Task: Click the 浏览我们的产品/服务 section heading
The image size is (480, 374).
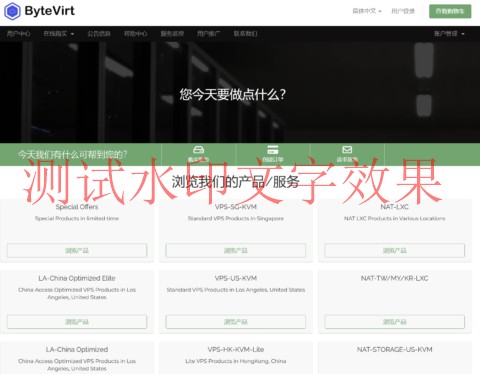Action: click(x=236, y=182)
